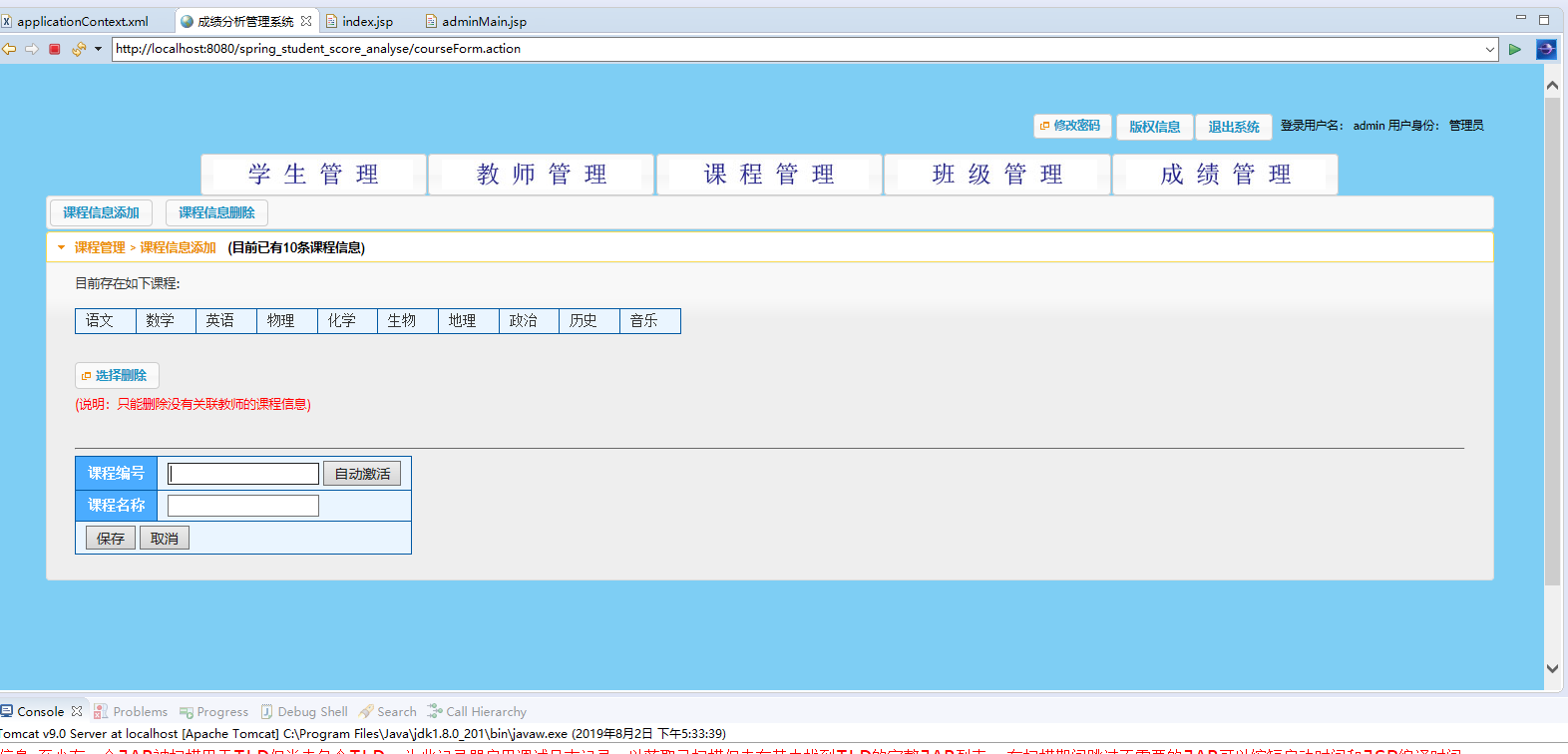The height and width of the screenshot is (754, 1568).
Task: Click 取消 to cancel the form
Action: pyautogui.click(x=165, y=539)
